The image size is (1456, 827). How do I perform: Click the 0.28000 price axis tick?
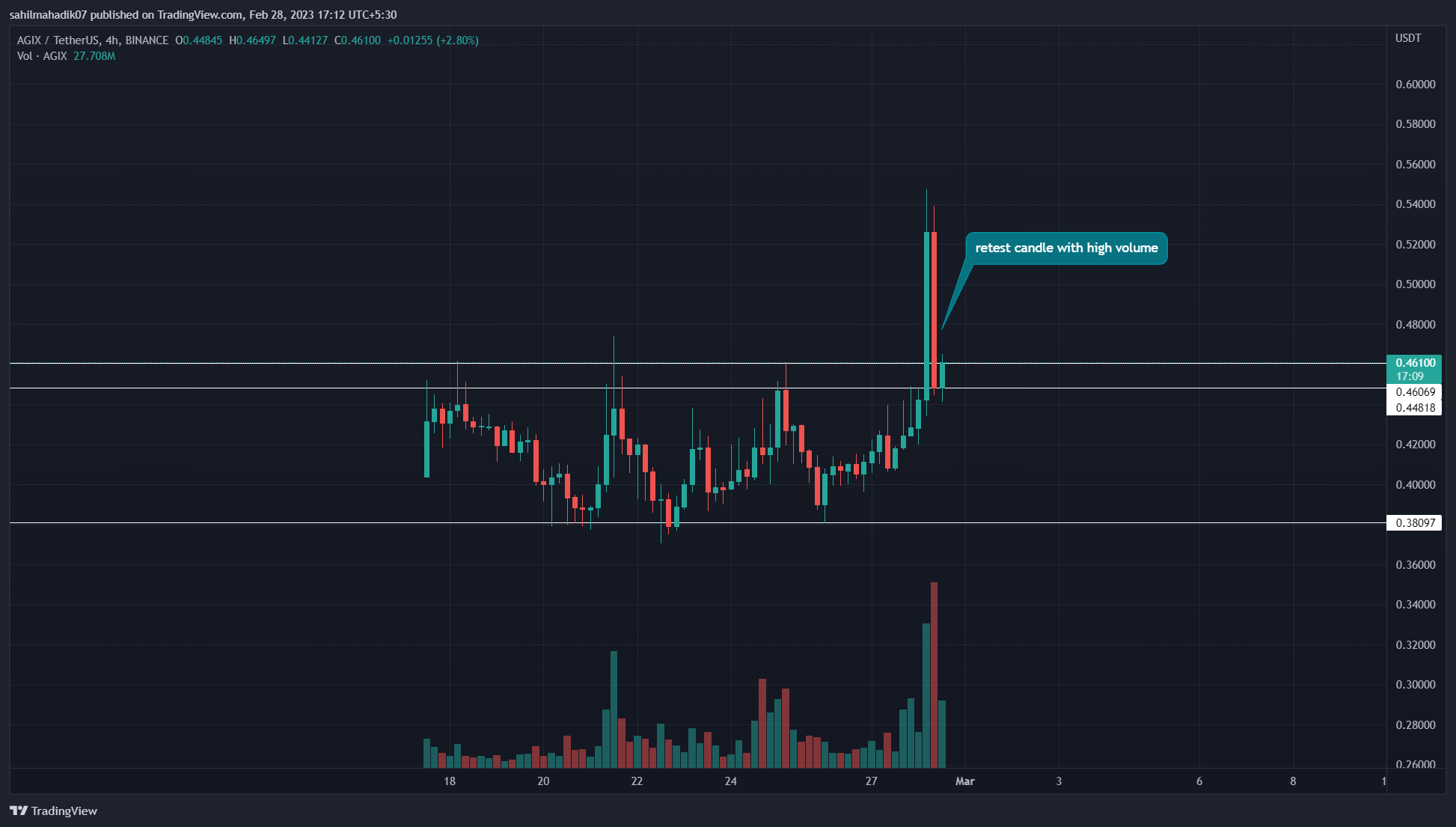[x=1416, y=724]
